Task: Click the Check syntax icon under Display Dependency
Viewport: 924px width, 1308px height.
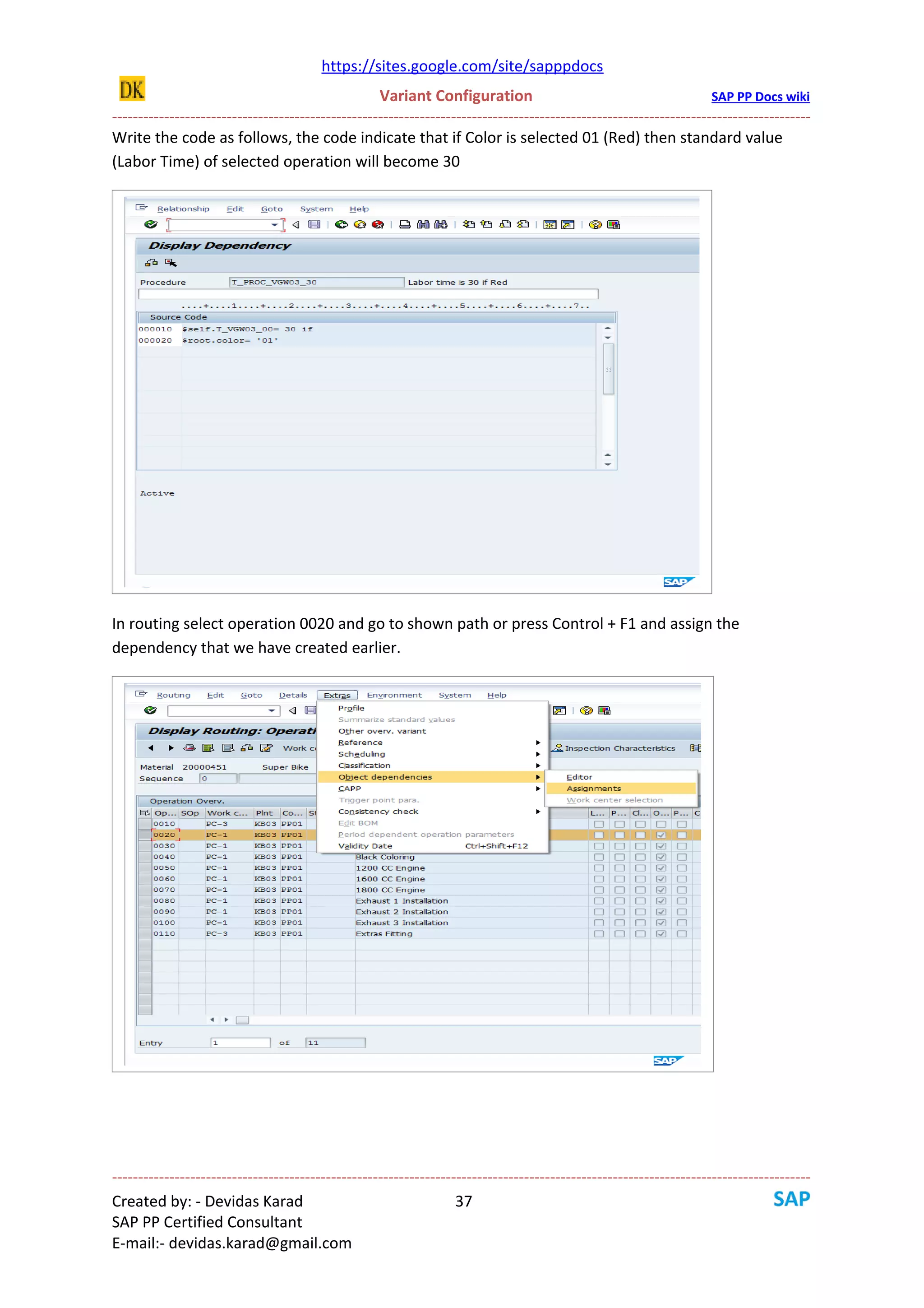Action: click(171, 263)
